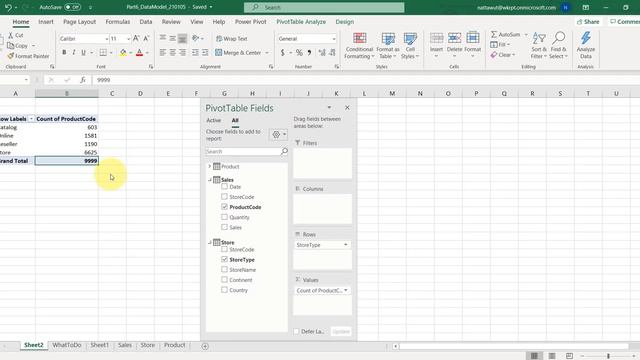Open the font name dropdown
Screen dimensions: 640x360
(107, 39)
